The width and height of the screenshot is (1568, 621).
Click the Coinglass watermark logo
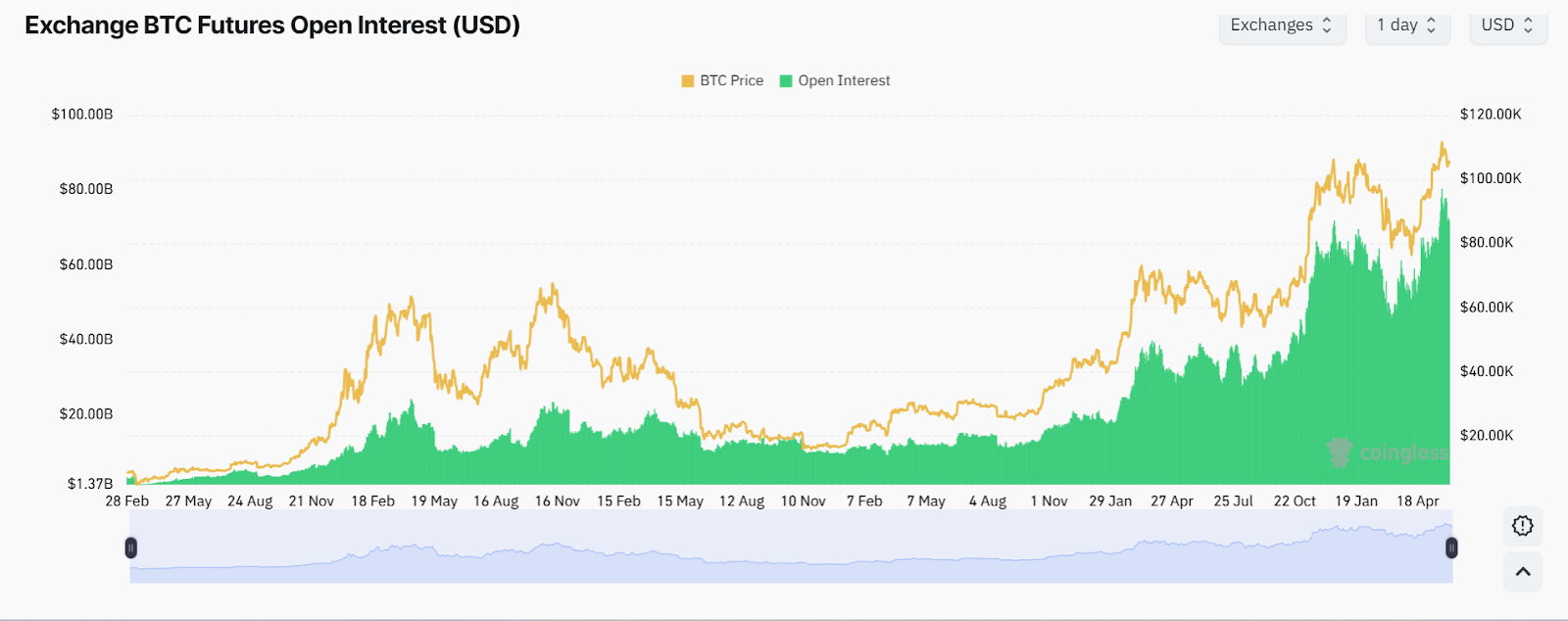point(1386,453)
